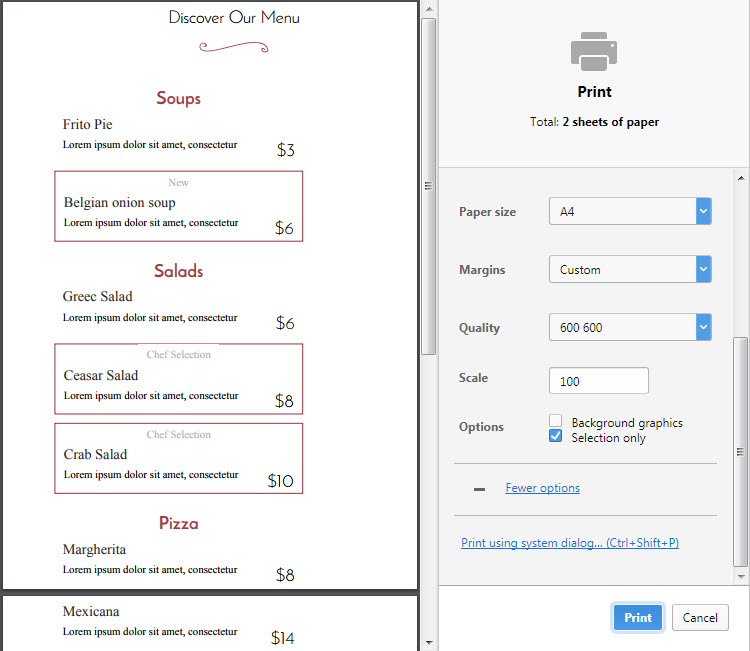Click the preview scrollbar's up arrow

click(428, 9)
